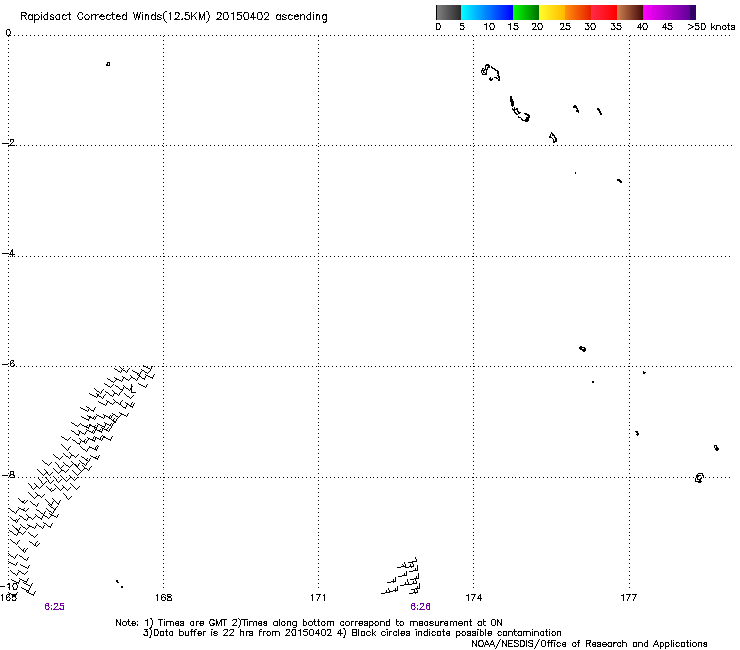740x650 pixels.
Task: Click the green 15-20 knots legend segment
Action: [x=526, y=12]
